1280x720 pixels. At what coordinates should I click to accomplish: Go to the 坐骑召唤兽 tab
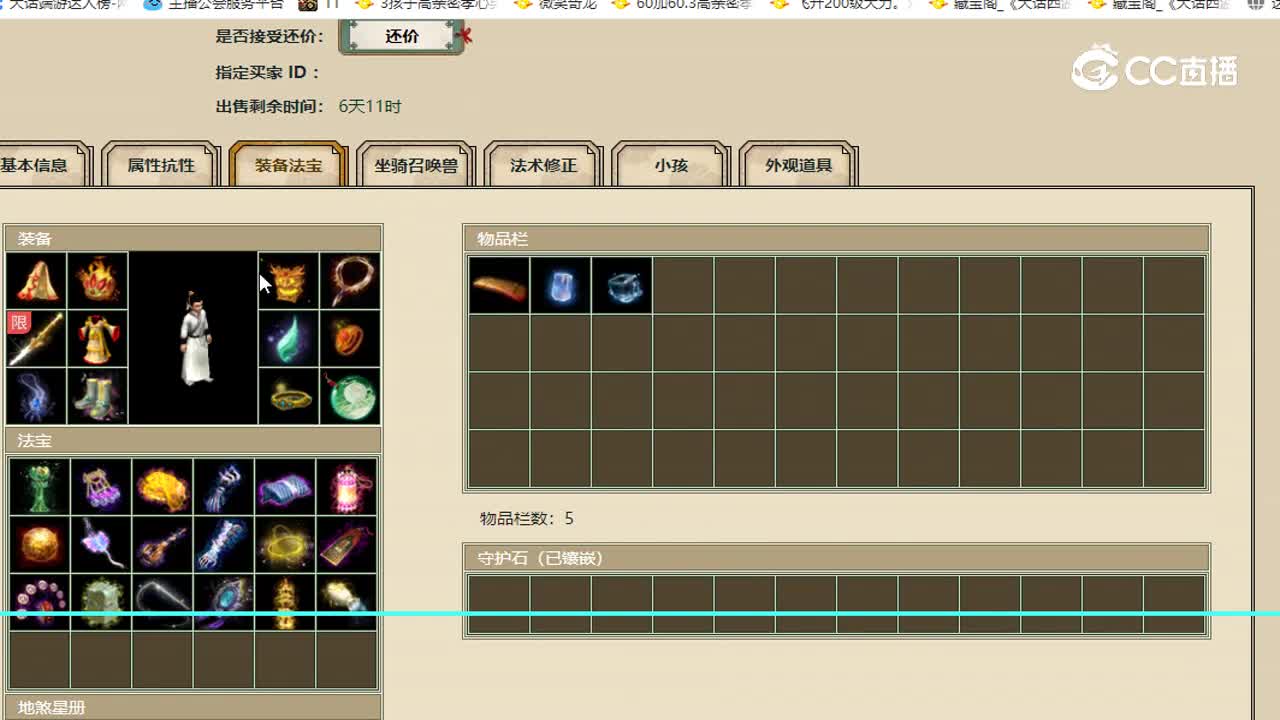416,165
